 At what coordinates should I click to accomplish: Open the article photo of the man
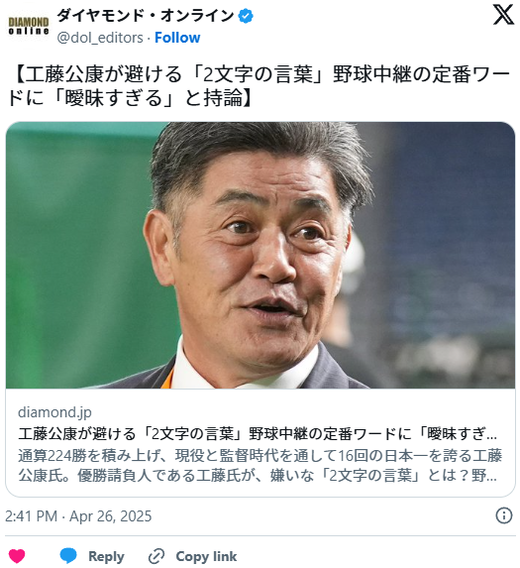click(260, 255)
